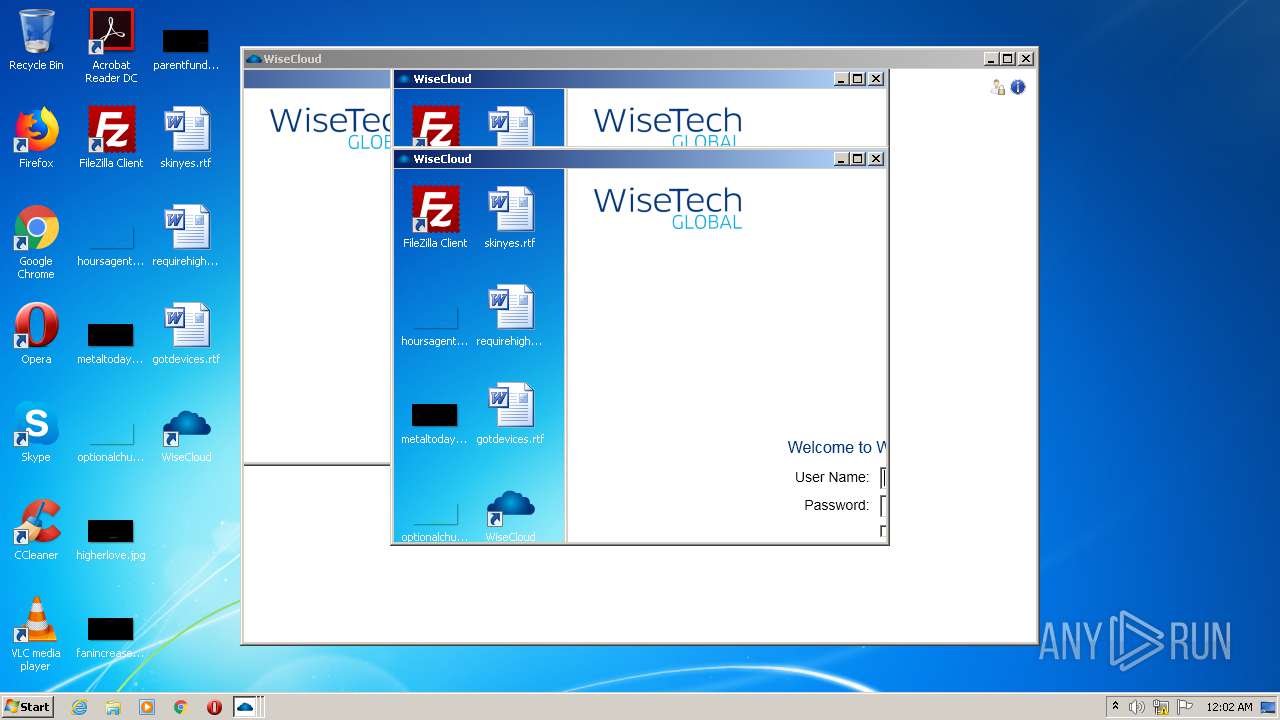
Task: Select hoursagent inside the front WiseCloud window
Action: click(435, 327)
